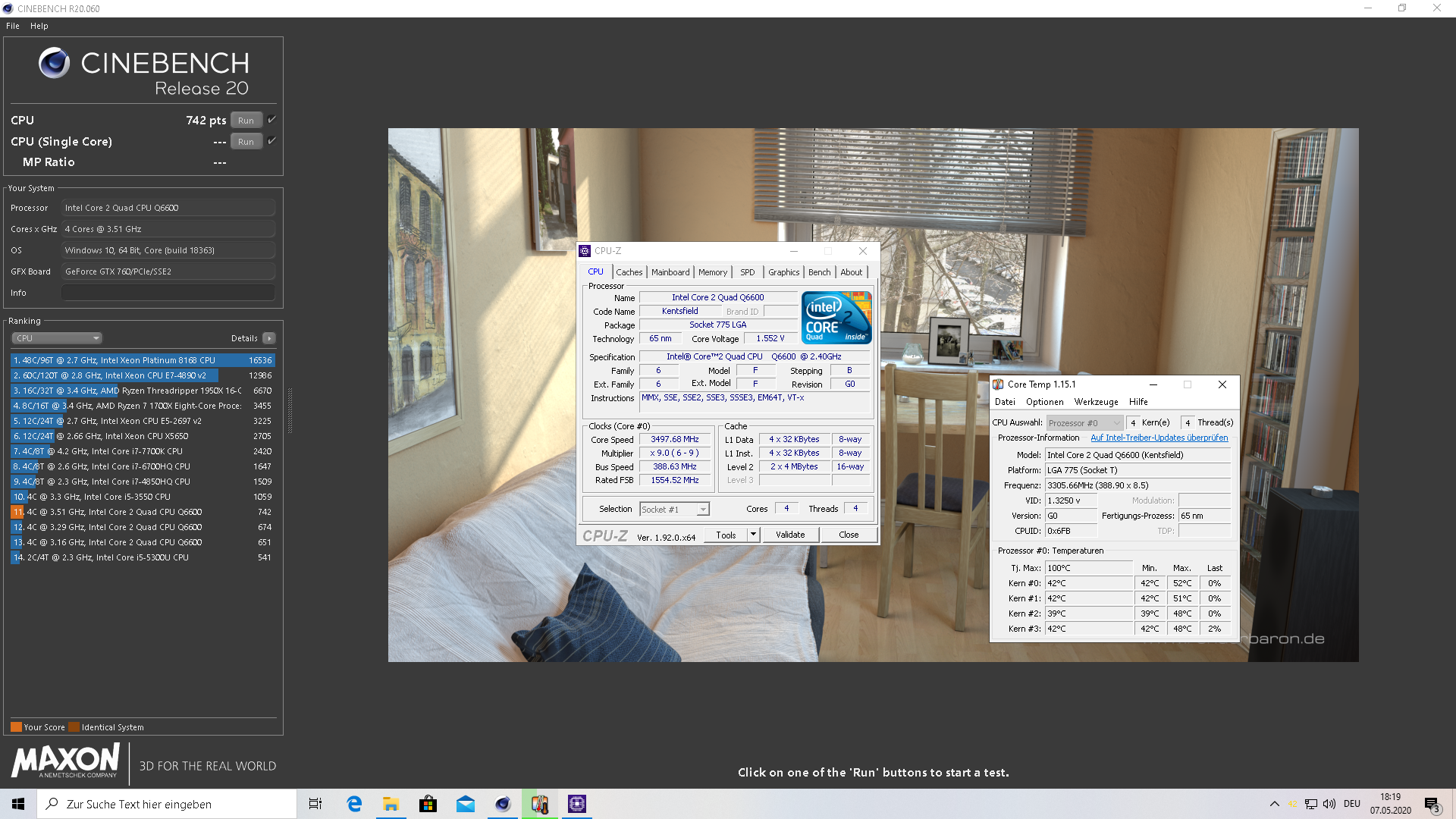The height and width of the screenshot is (819, 1456).
Task: Click the Maxon logo
Action: point(65,761)
